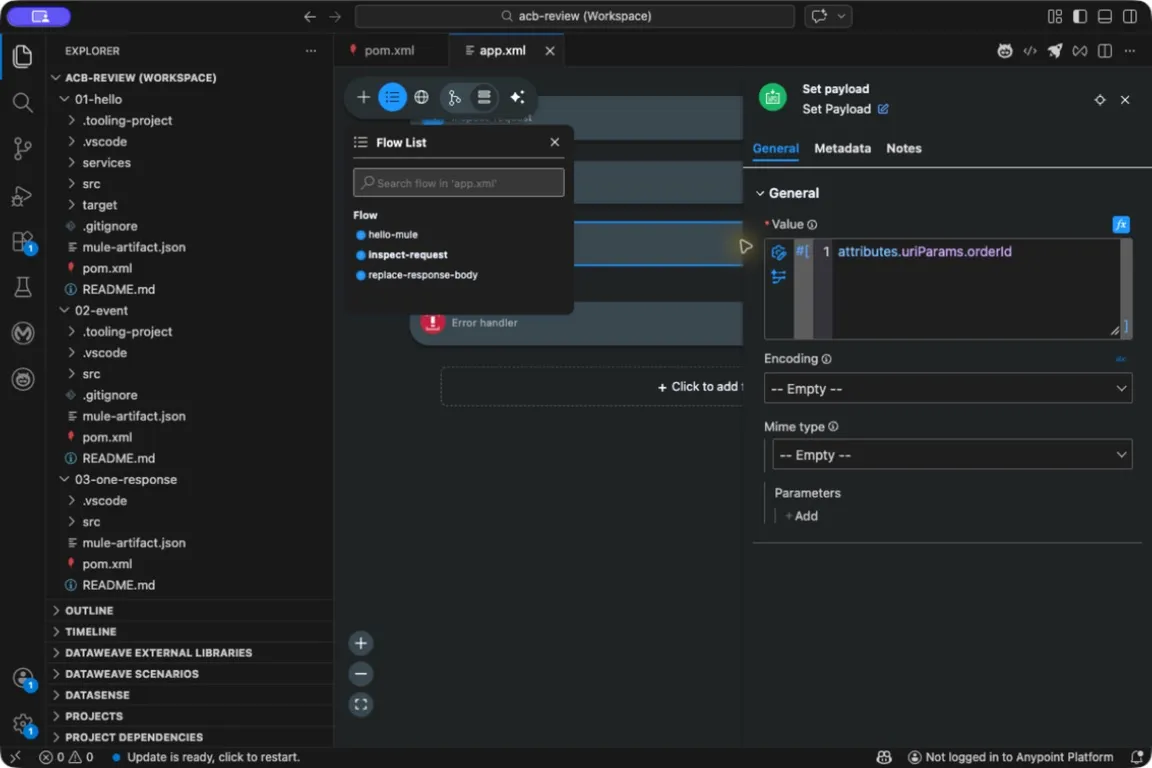Open mule-artifact.json under 01-hello
The image size is (1152, 768).
(x=134, y=247)
